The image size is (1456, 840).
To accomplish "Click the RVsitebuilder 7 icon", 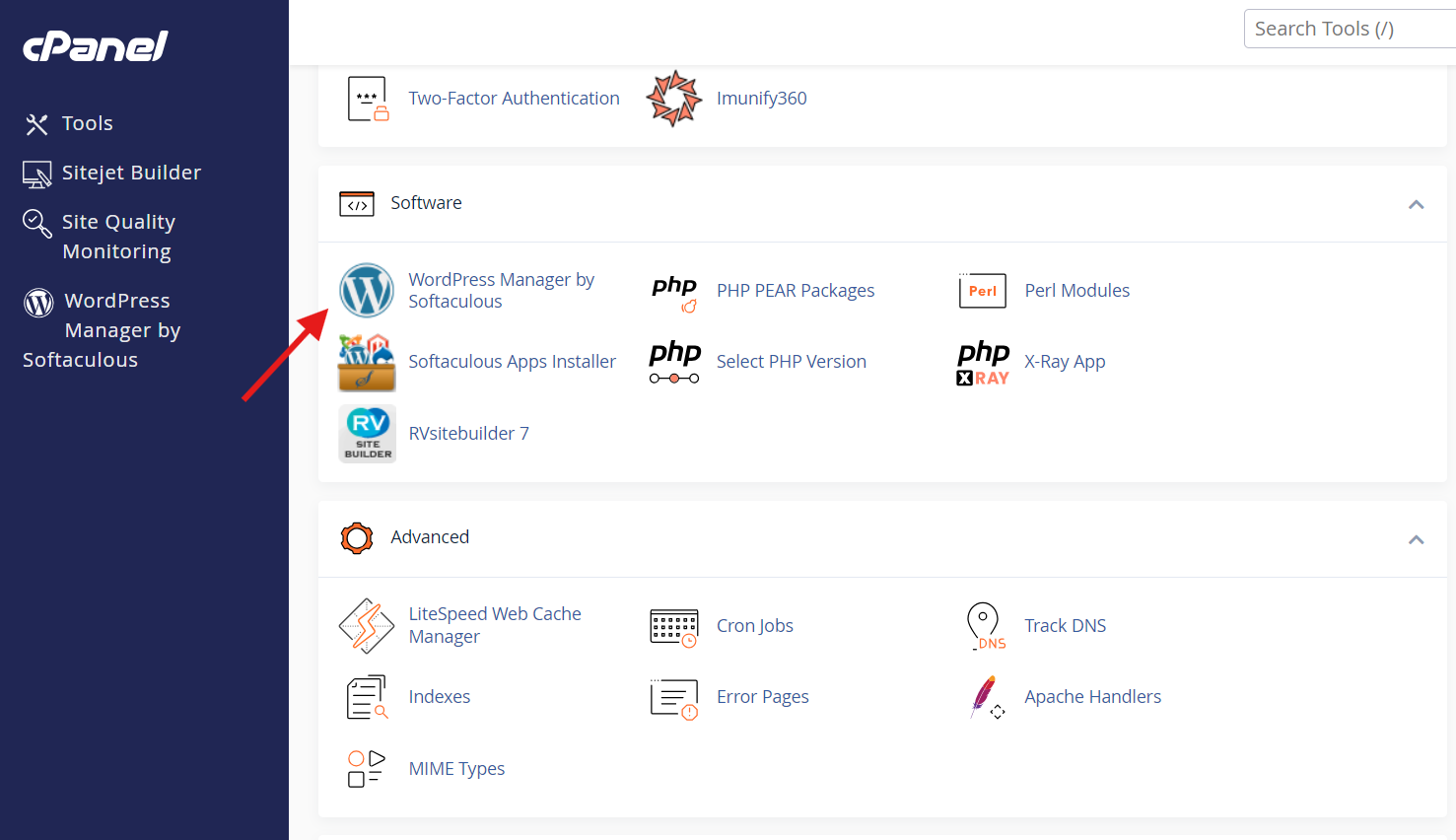I will click(x=368, y=434).
